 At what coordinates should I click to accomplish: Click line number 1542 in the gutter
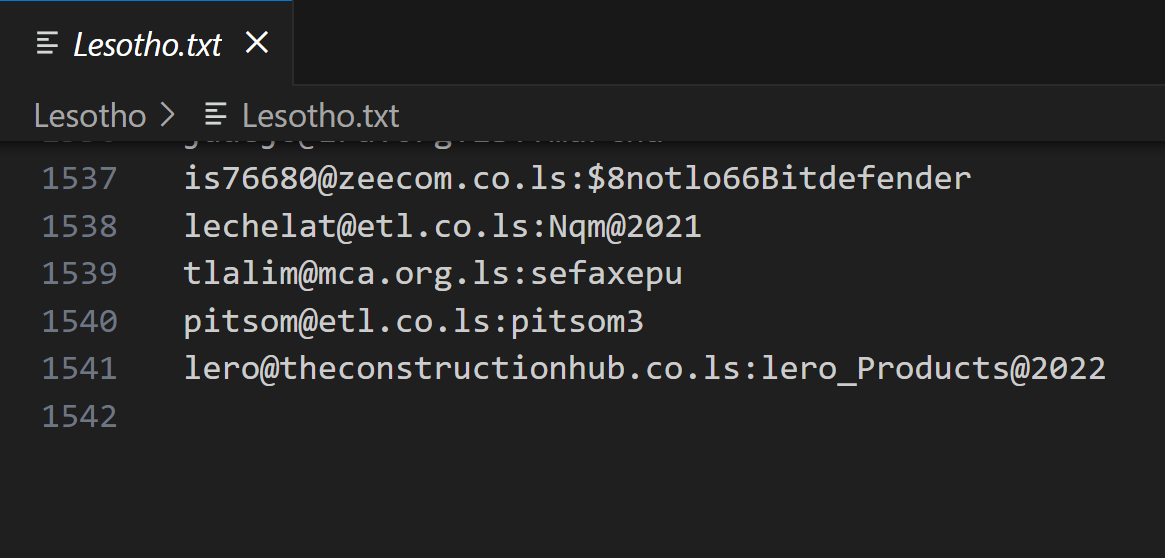pos(80,416)
